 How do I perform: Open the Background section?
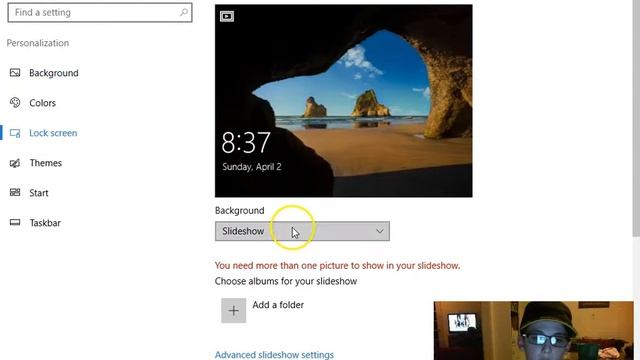(54, 73)
